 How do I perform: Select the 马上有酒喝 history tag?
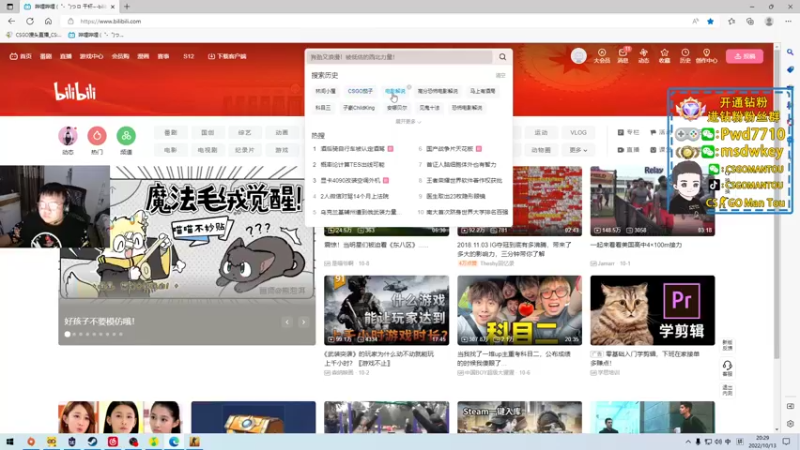tap(483, 91)
